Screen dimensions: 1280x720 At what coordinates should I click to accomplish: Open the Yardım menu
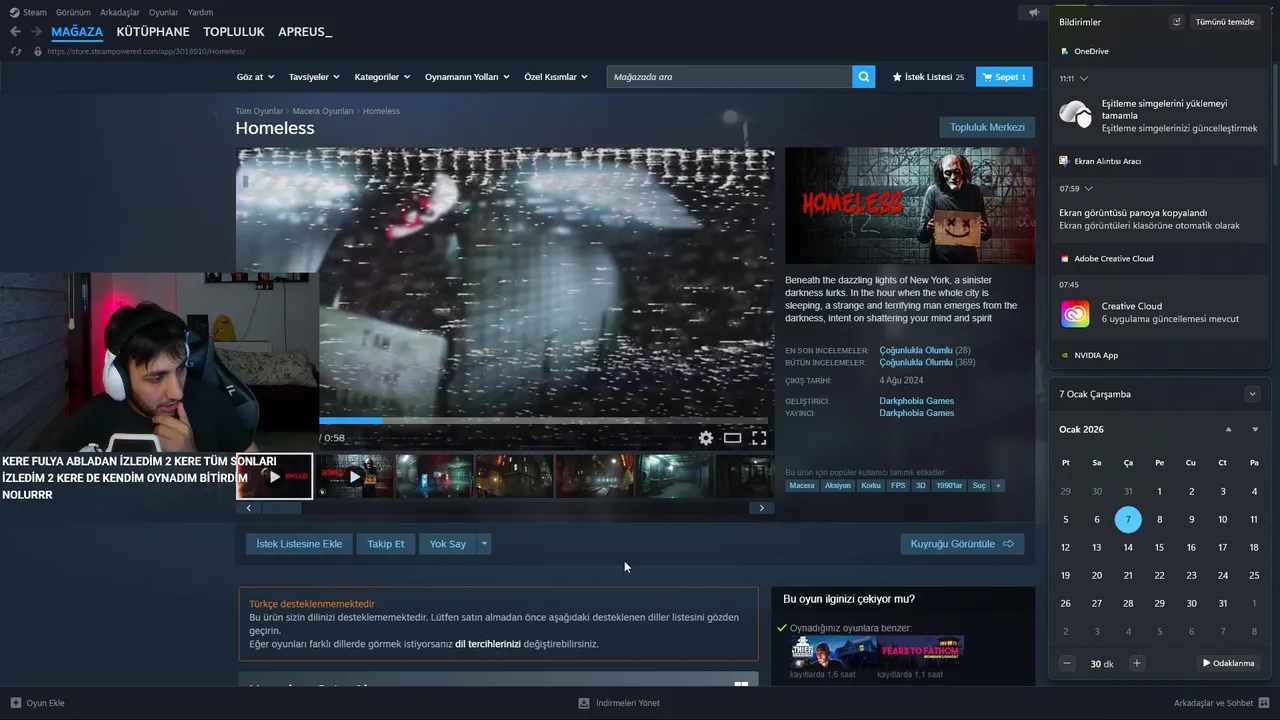[201, 12]
